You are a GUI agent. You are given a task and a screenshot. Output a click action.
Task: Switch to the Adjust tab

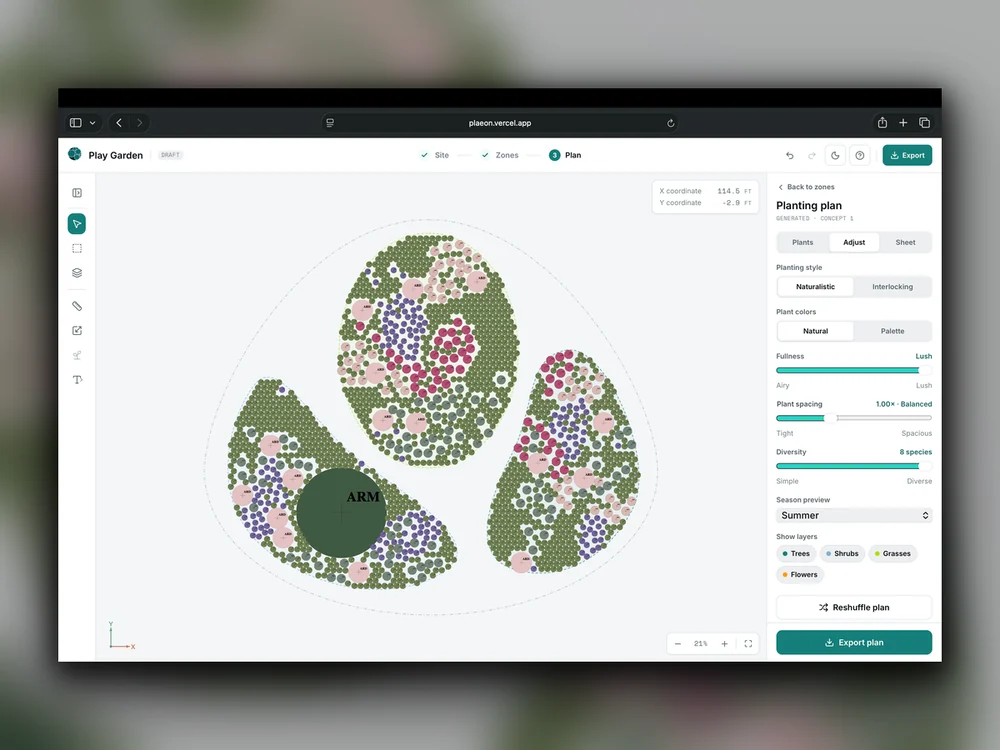tap(854, 242)
